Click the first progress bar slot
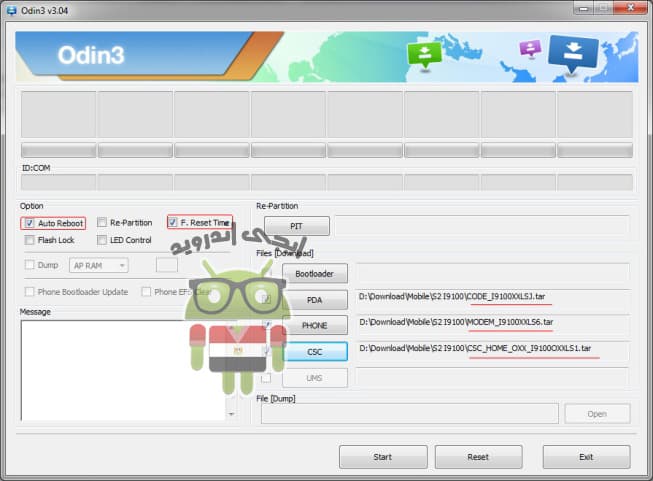The image size is (653, 481). pyautogui.click(x=58, y=150)
